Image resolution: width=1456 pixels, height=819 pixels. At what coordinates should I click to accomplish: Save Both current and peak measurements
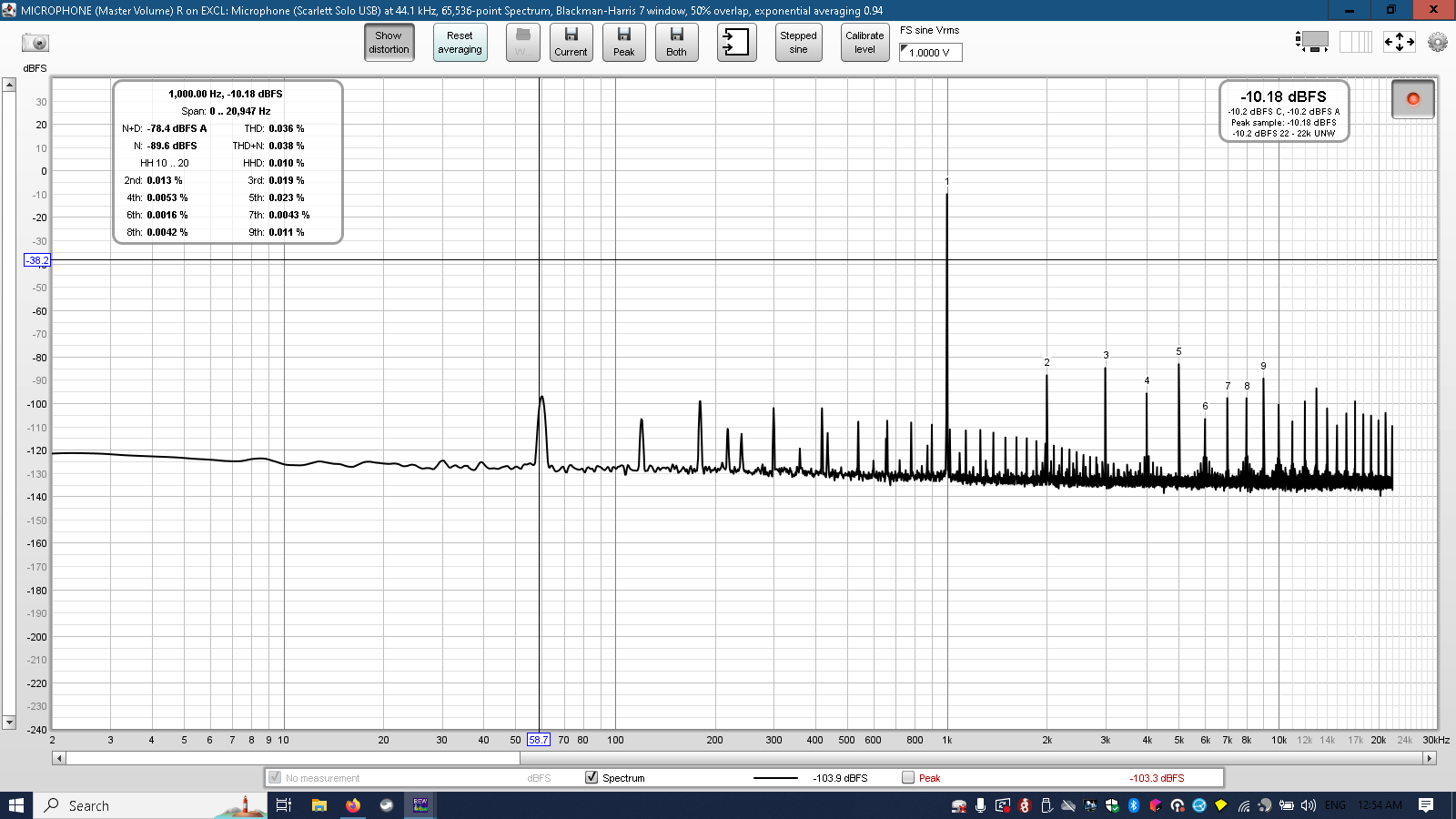coord(676,43)
